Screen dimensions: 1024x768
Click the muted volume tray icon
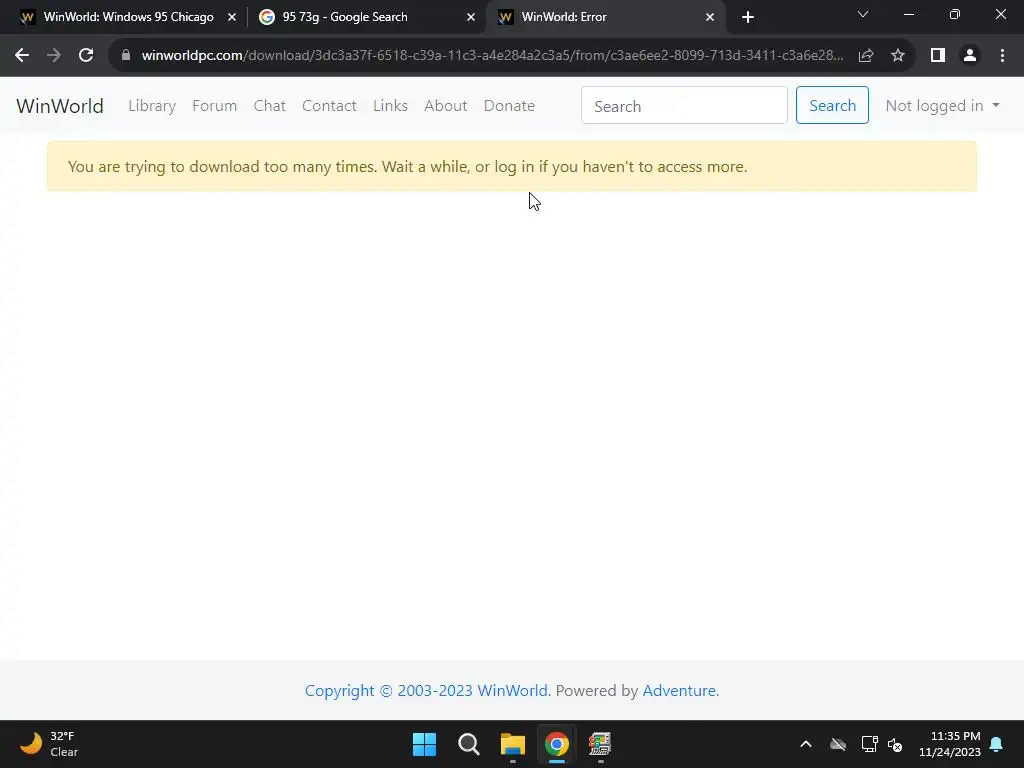pyautogui.click(x=895, y=744)
